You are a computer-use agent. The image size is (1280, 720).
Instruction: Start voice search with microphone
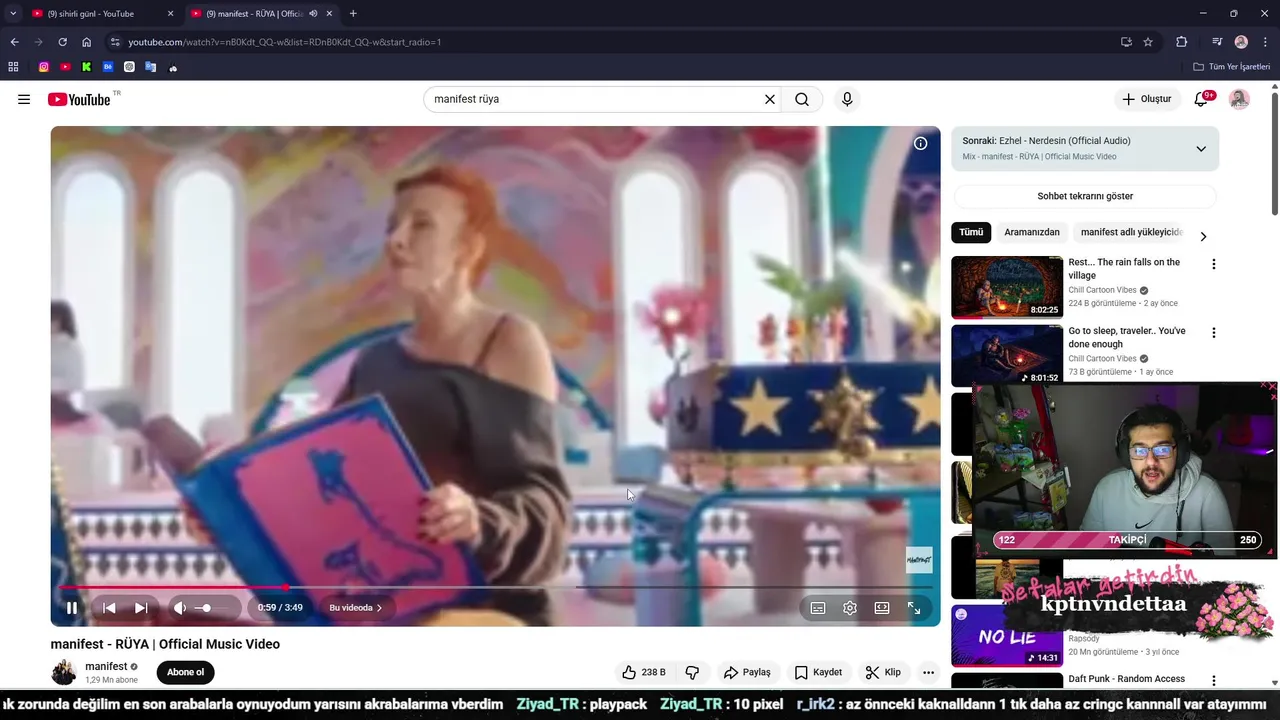[847, 99]
